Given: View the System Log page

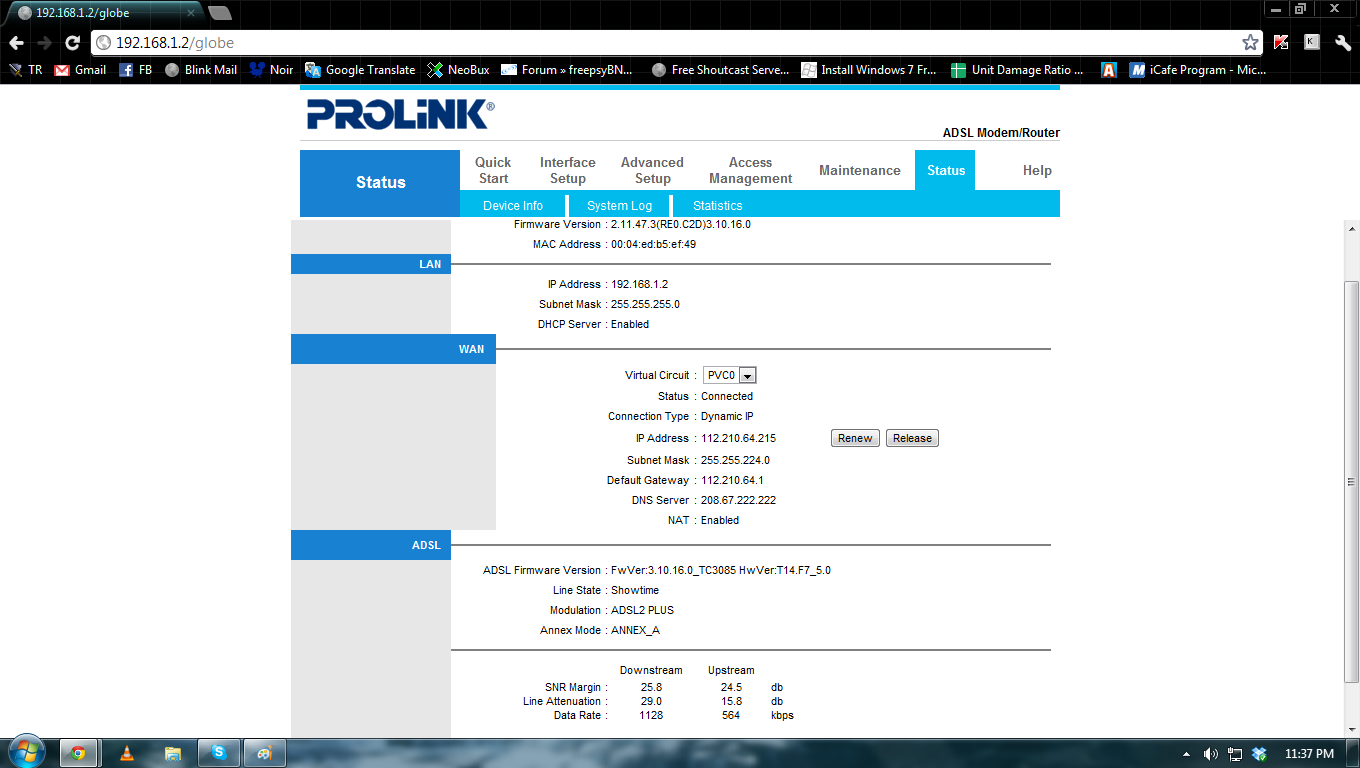Looking at the screenshot, I should coord(619,205).
